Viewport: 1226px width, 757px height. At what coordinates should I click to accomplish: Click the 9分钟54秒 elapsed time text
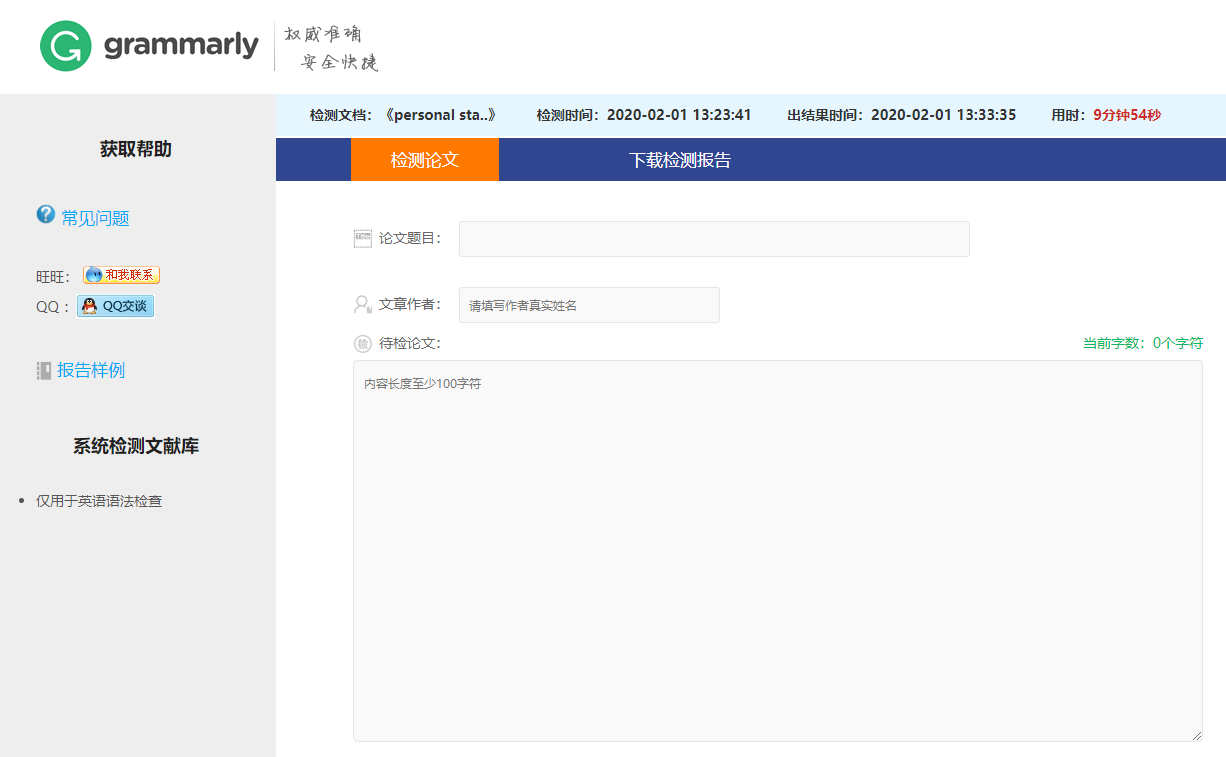click(1127, 115)
